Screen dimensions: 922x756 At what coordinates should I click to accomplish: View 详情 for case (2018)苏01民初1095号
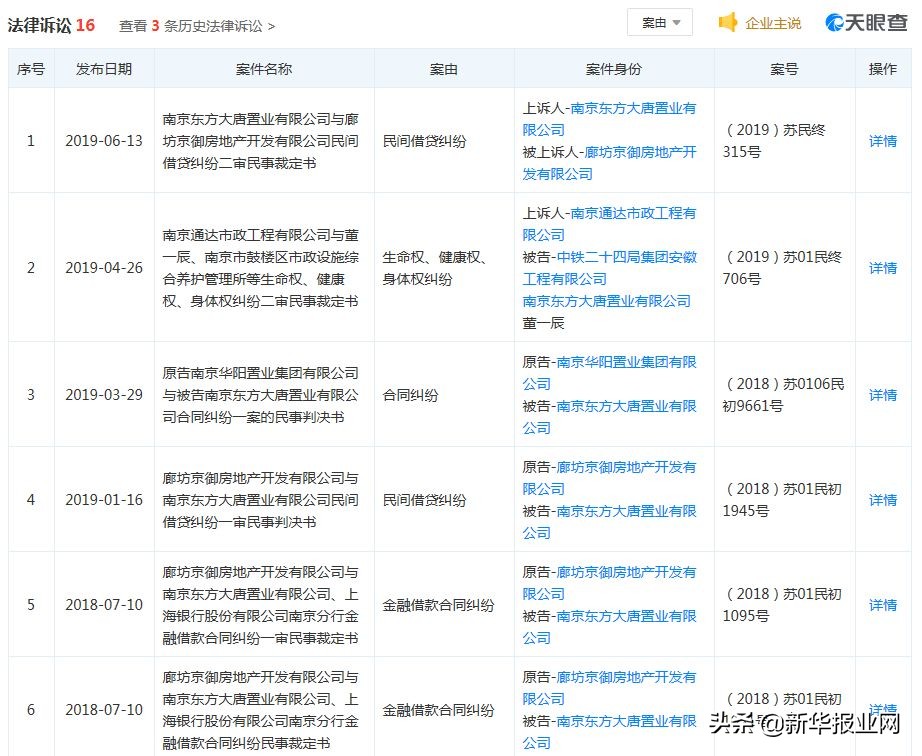[x=881, y=604]
